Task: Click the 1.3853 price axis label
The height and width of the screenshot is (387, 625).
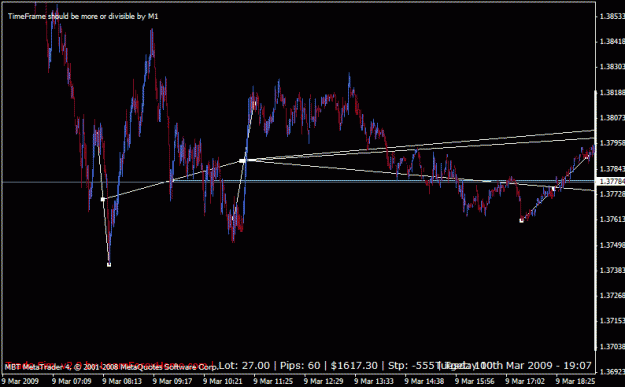Action: (612, 16)
